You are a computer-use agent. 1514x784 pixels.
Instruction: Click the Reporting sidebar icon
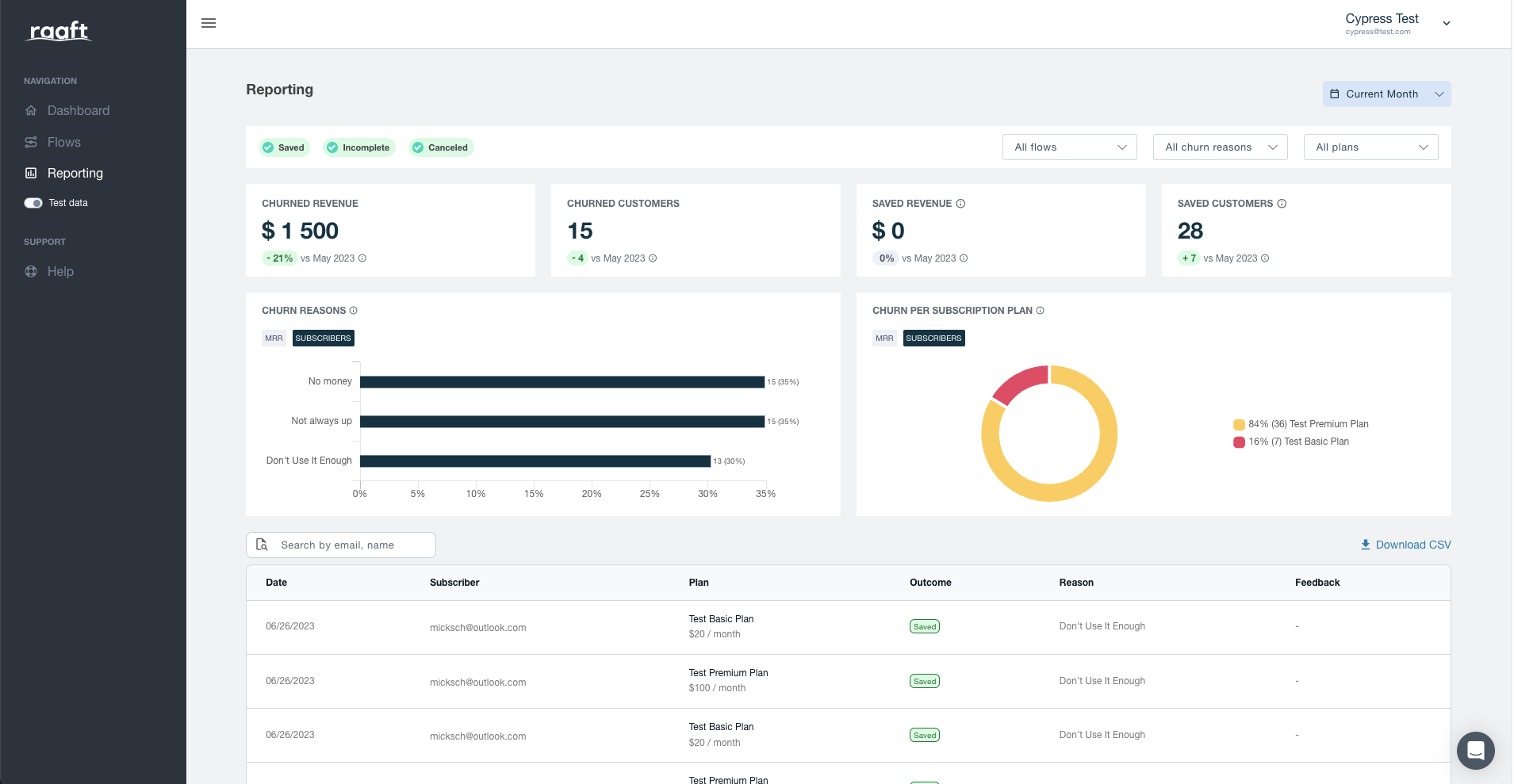click(31, 173)
